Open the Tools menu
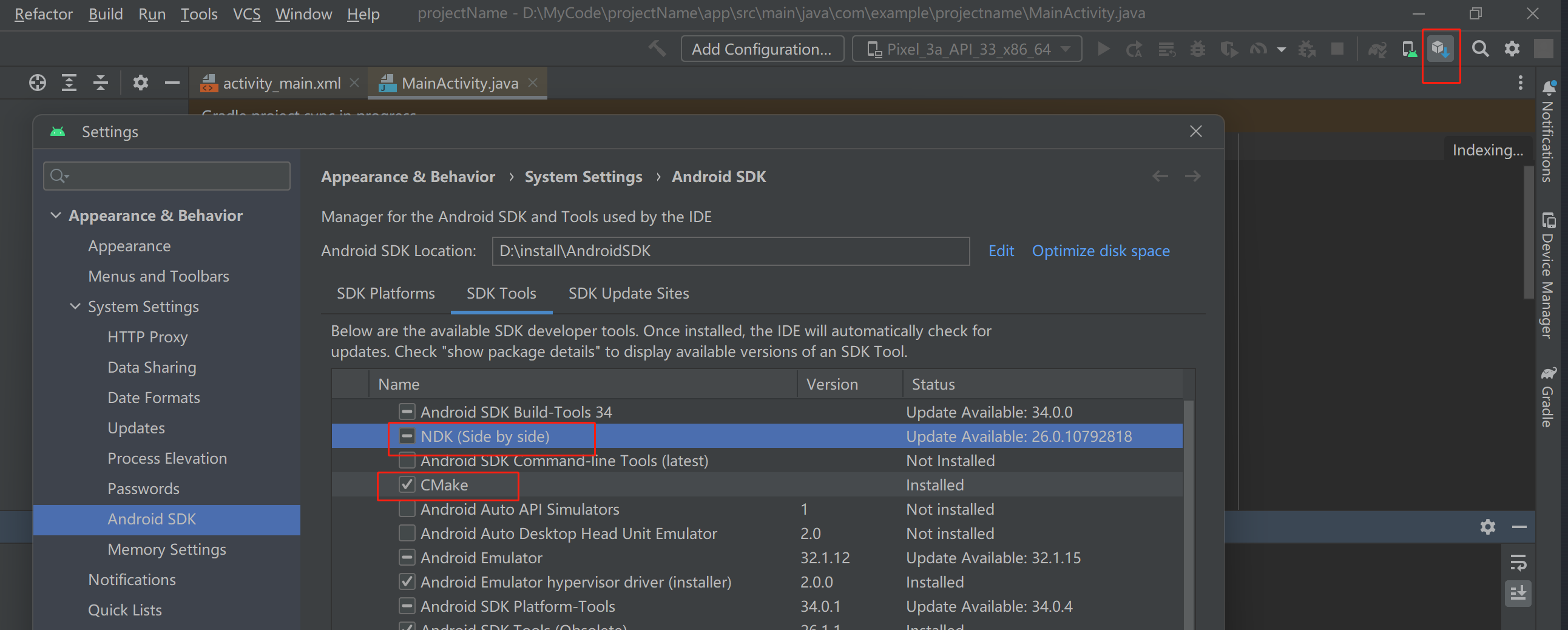Screen dimensions: 1568x630 198,13
